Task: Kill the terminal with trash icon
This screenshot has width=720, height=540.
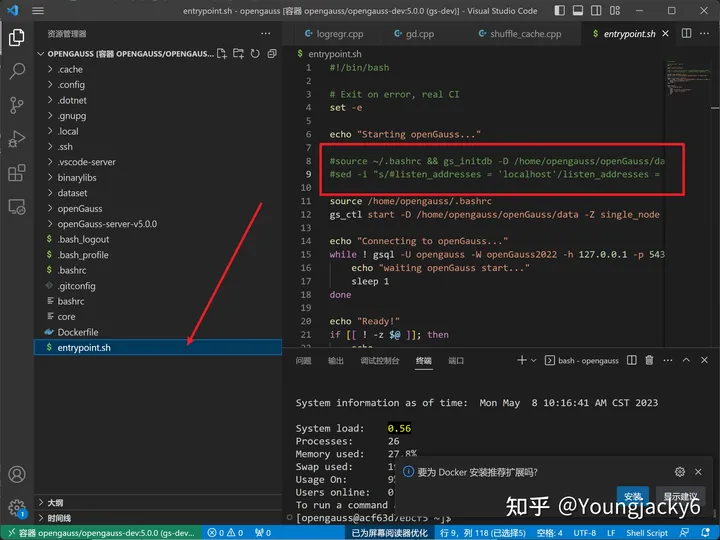Action: [x=649, y=360]
